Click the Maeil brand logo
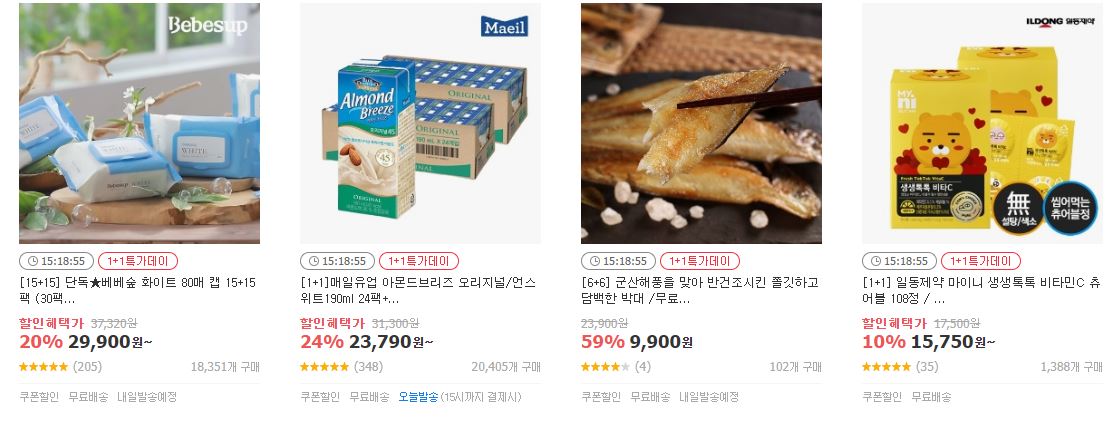1111x428 pixels. [504, 26]
